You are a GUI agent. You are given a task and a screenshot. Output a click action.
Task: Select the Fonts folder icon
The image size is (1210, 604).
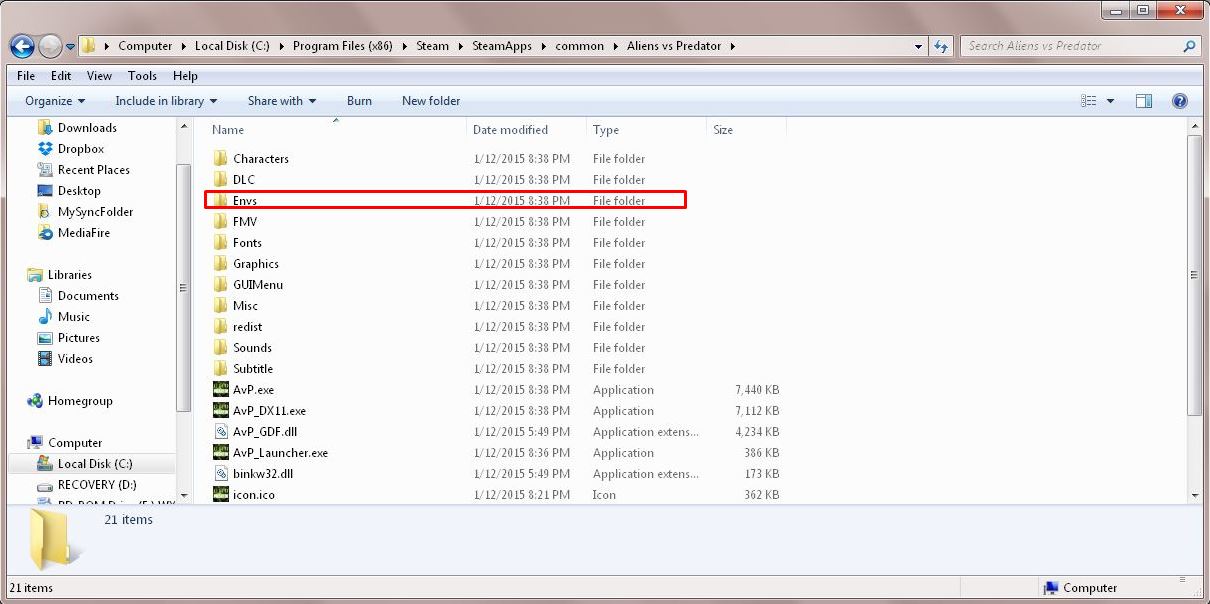coord(221,243)
